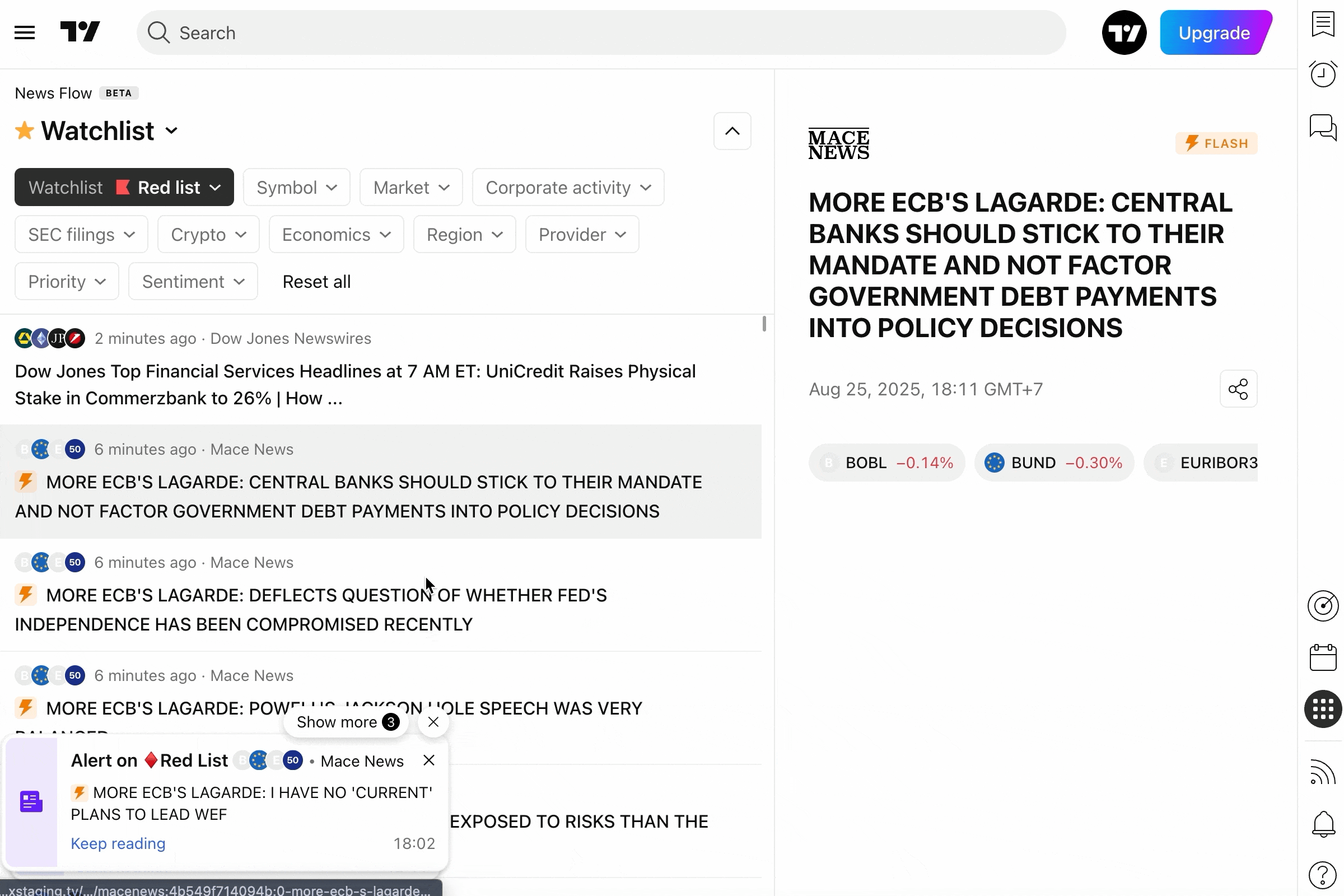Click the Search input field

(x=600, y=32)
